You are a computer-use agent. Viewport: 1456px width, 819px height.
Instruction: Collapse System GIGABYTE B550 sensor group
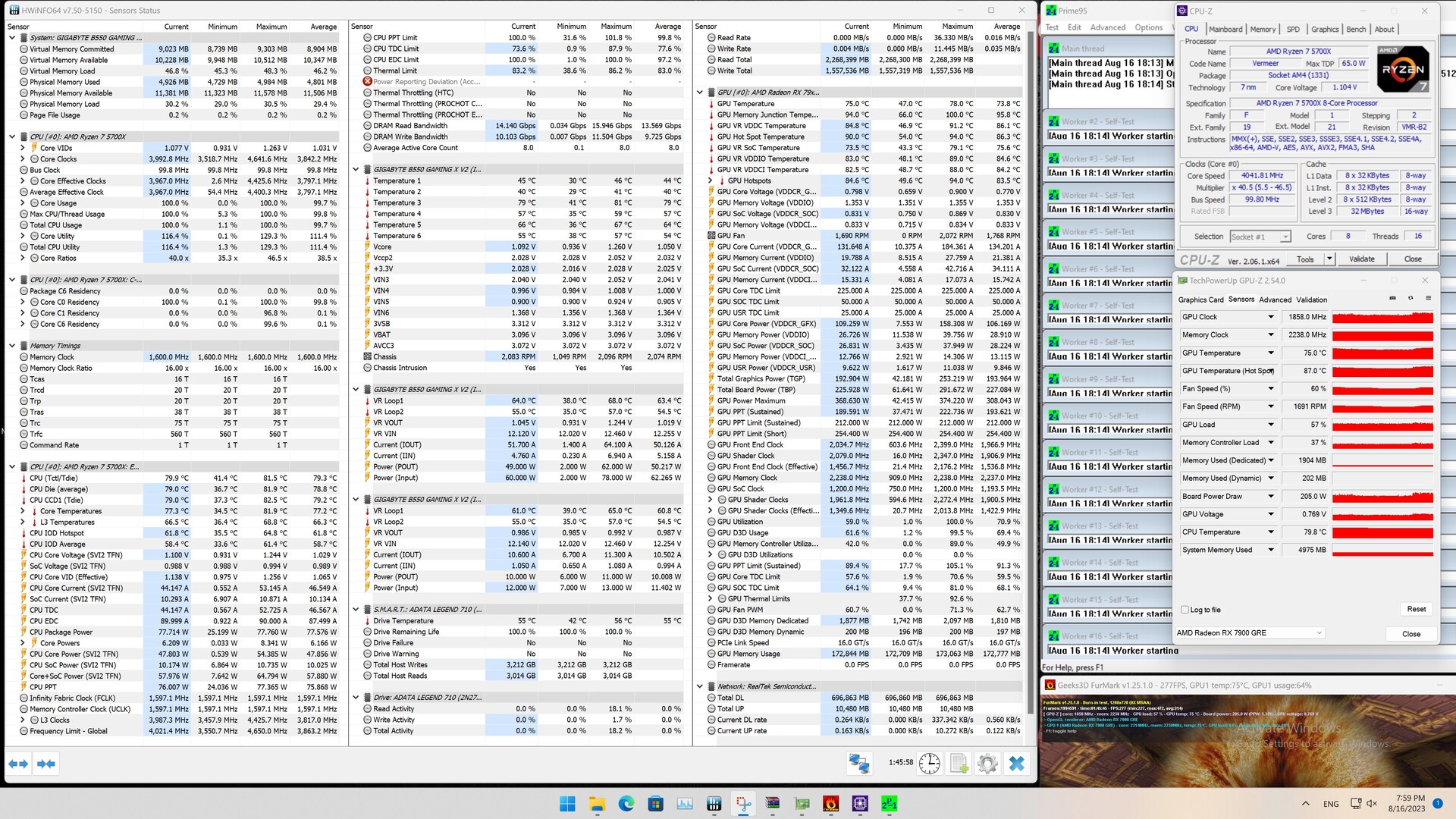pyautogui.click(x=12, y=38)
